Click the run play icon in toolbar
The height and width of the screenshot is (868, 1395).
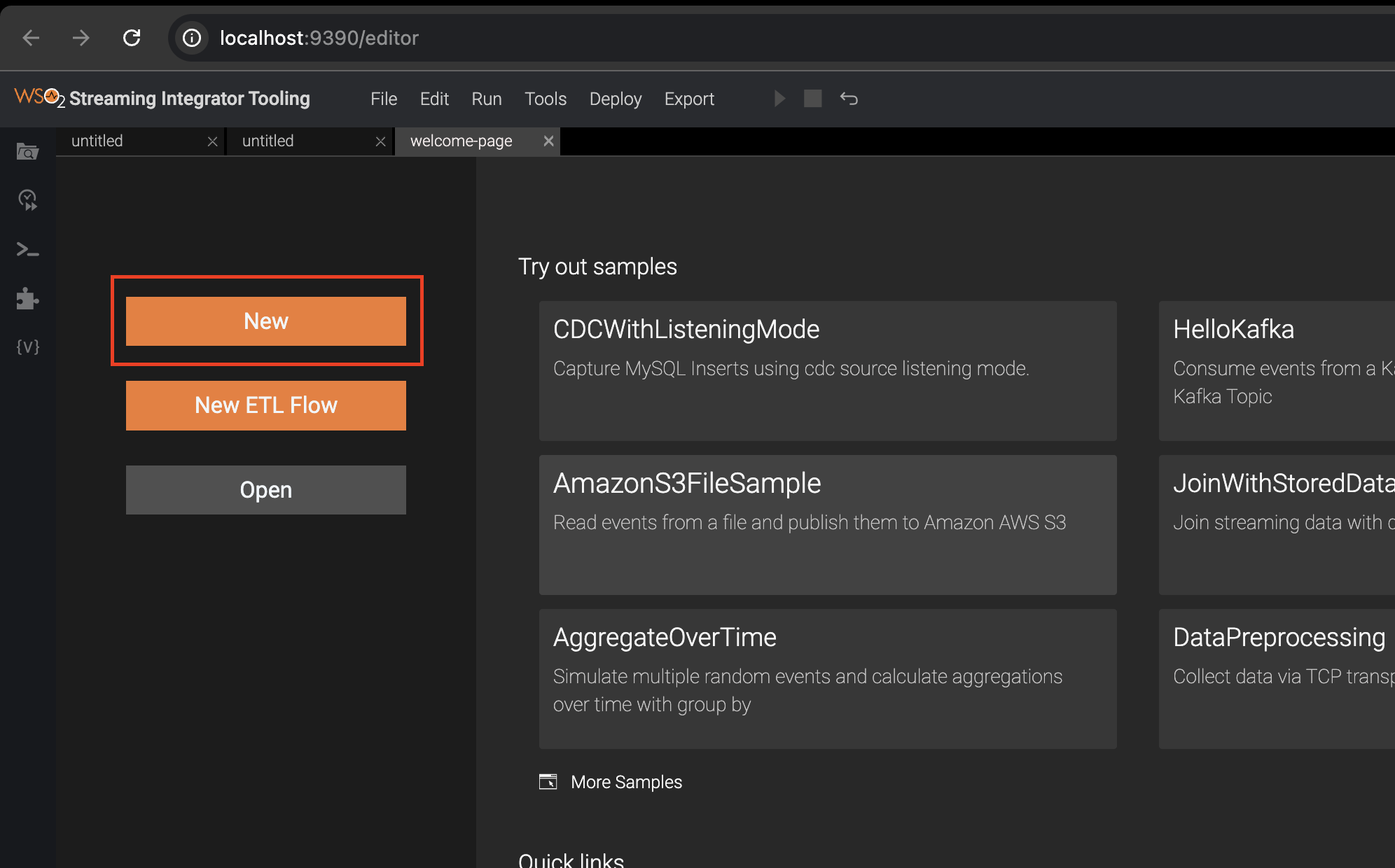pyautogui.click(x=779, y=99)
